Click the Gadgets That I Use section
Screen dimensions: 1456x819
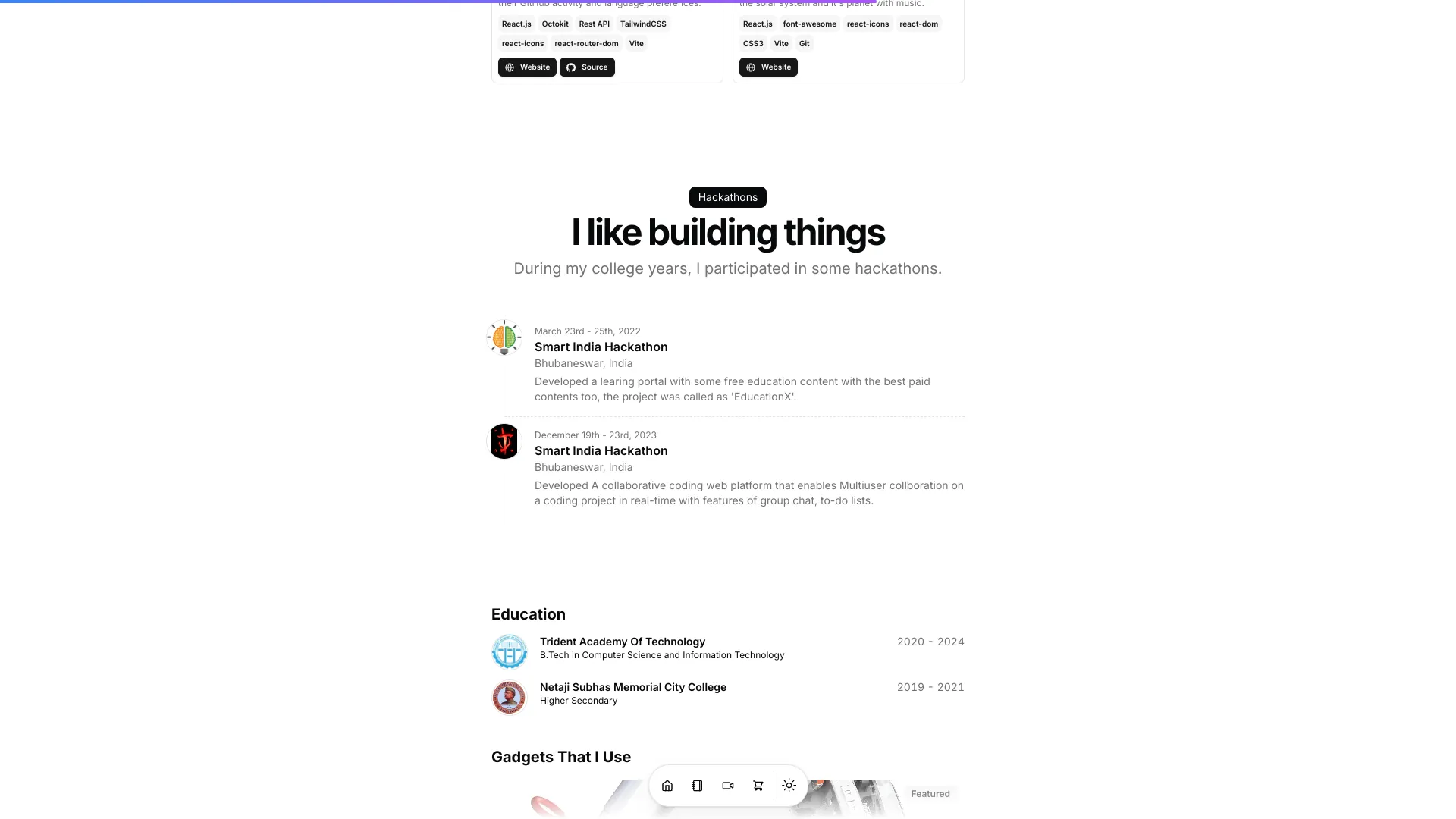click(561, 756)
